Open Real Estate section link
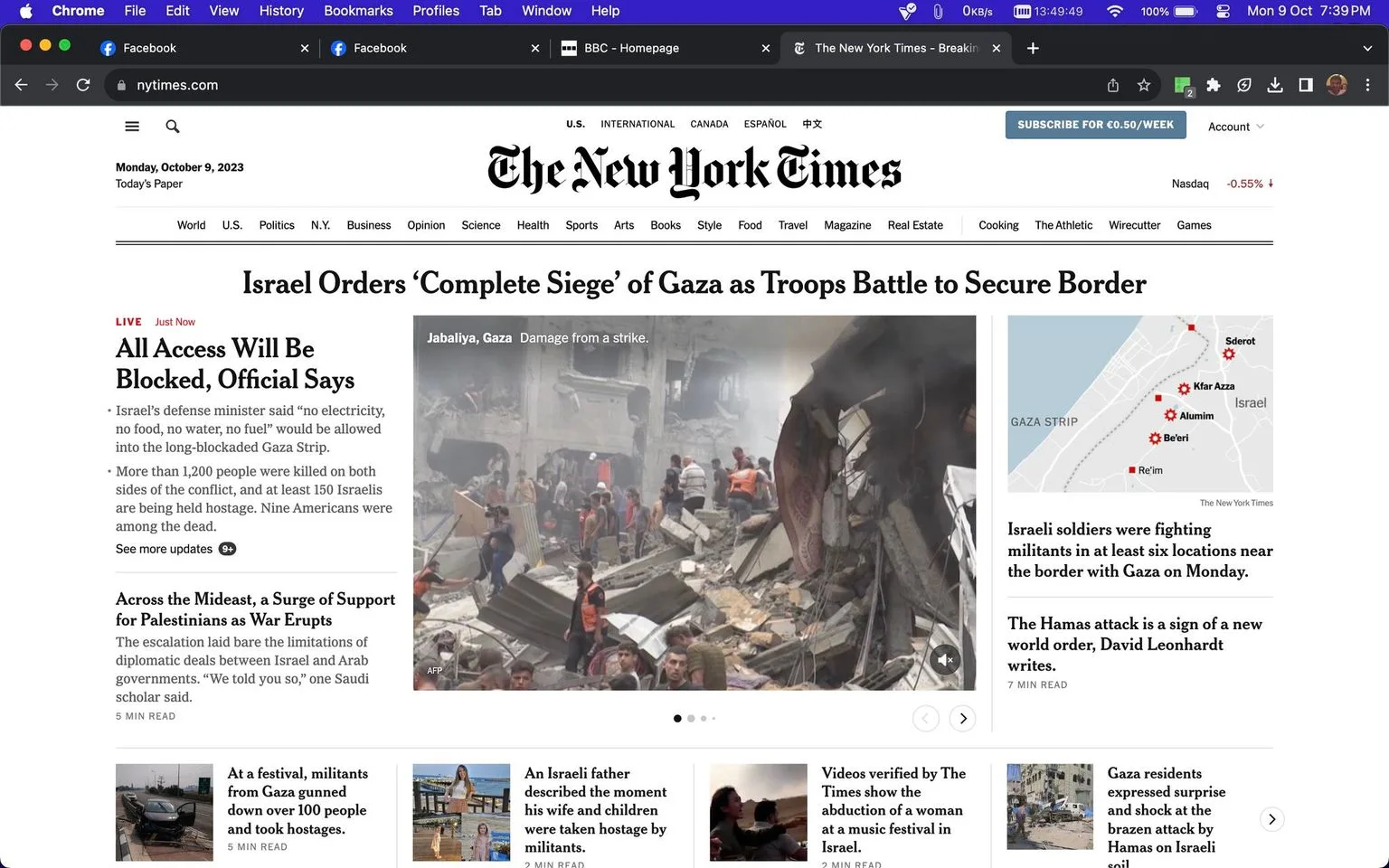 point(915,225)
